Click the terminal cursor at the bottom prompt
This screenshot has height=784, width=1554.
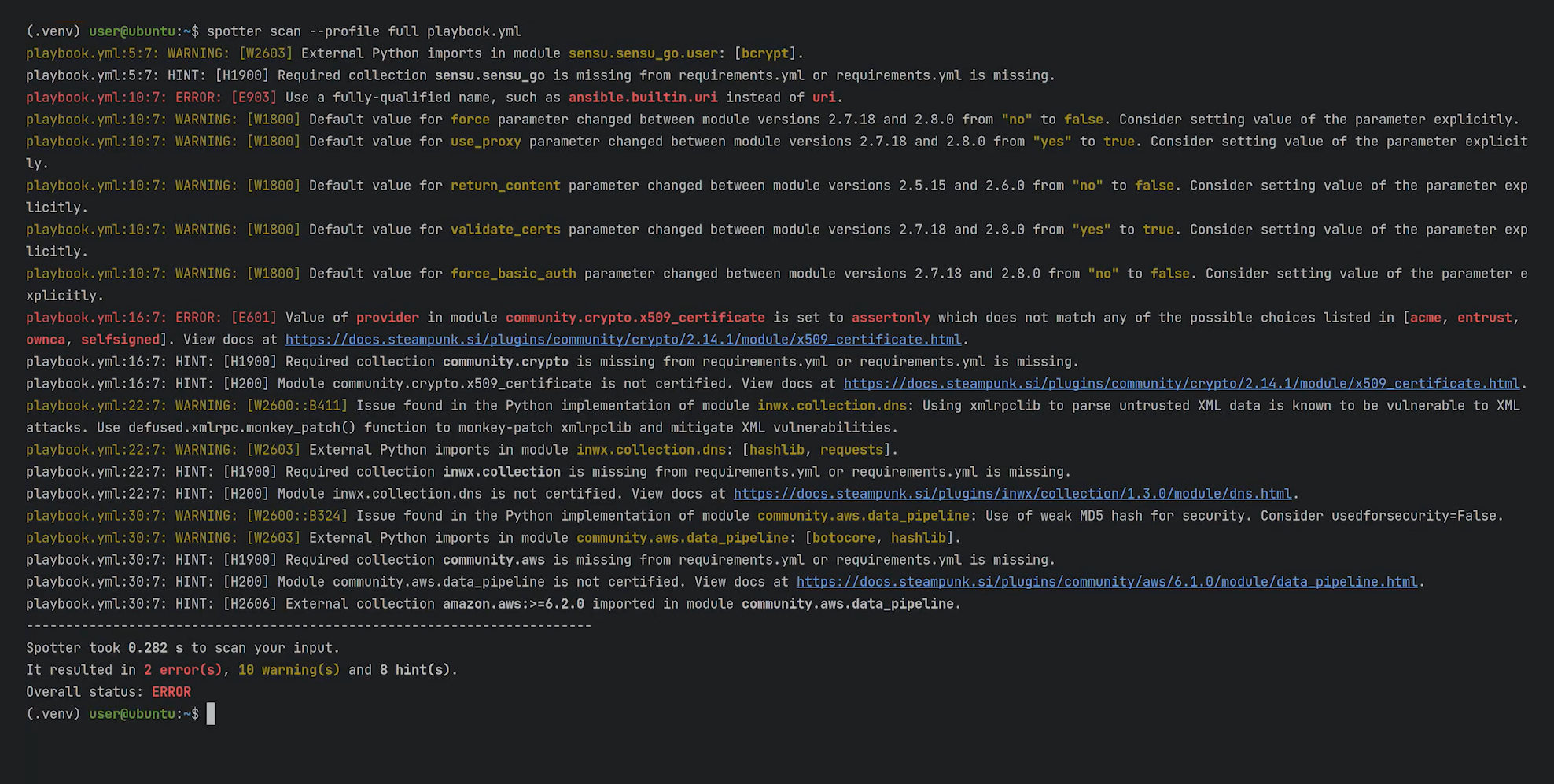(211, 714)
